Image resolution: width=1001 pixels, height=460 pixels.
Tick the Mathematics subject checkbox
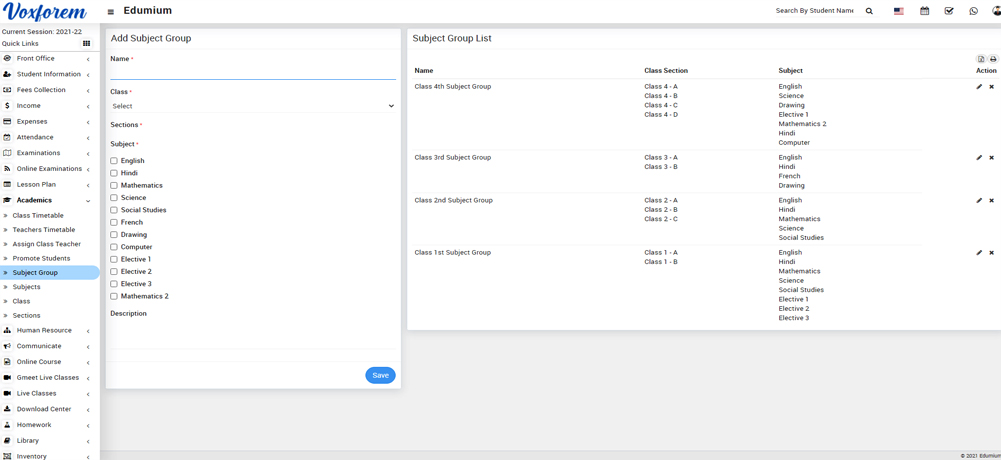pos(114,186)
